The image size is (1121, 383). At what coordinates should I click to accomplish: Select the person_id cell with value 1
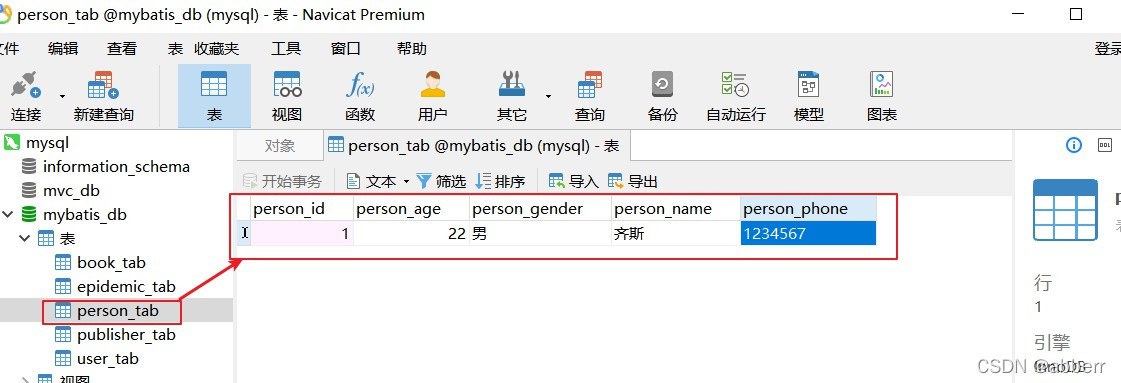pos(302,233)
